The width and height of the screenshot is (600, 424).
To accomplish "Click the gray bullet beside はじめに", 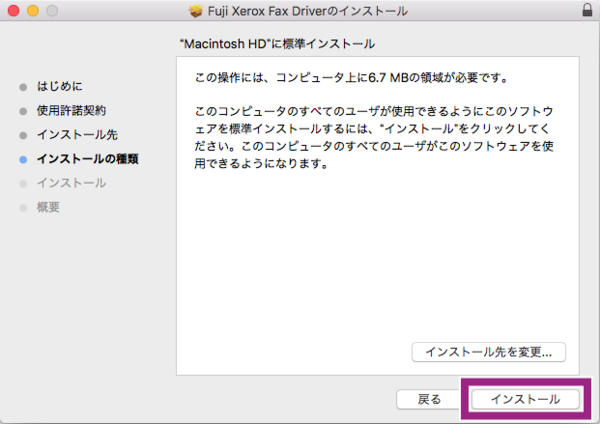I will (23, 86).
